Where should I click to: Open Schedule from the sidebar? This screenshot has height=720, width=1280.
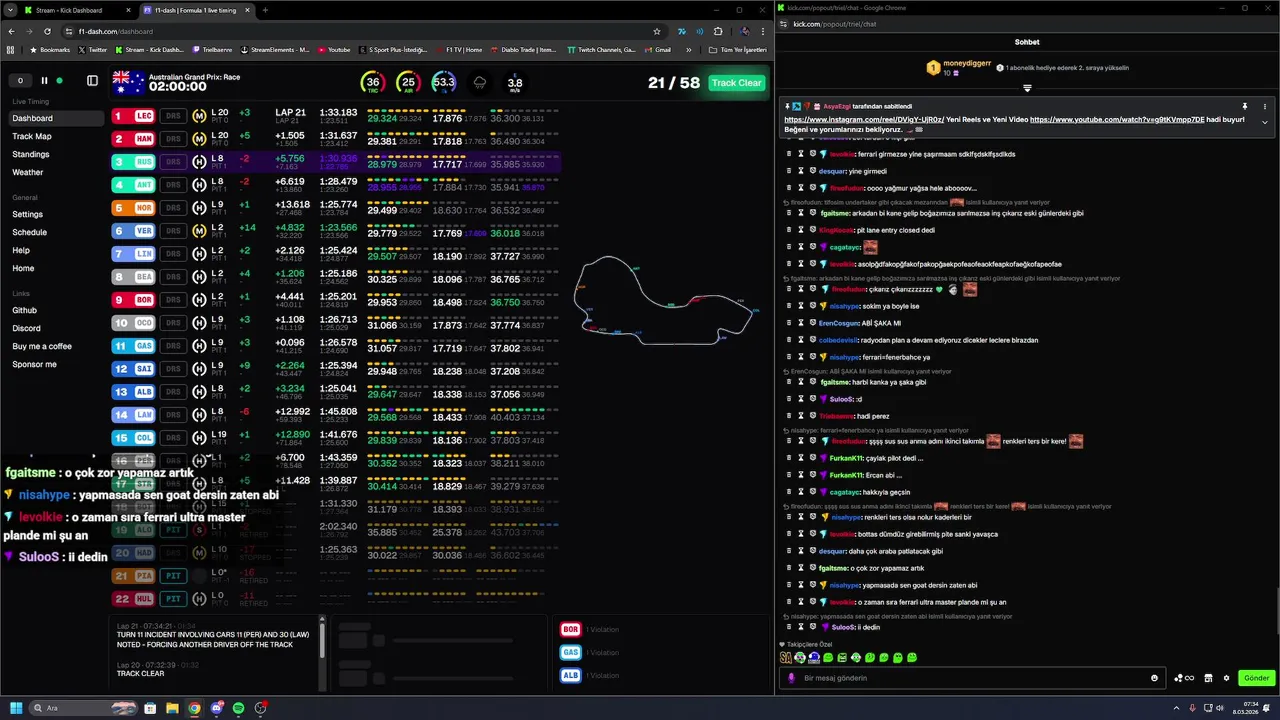tap(30, 232)
